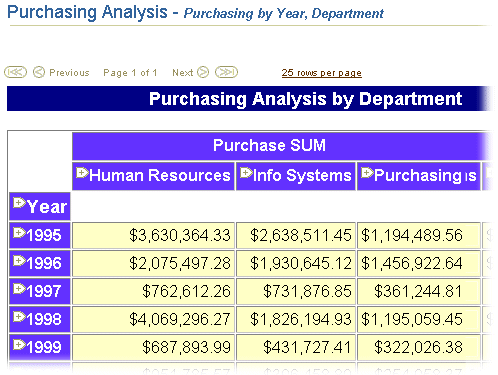498x375 pixels.
Task: Click the cell $431,727.41
Action: [296, 347]
